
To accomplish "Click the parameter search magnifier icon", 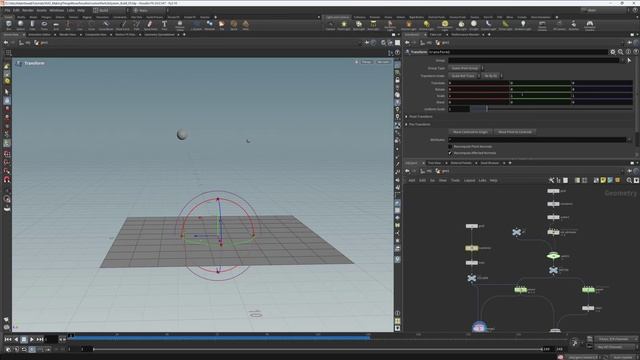I will [620, 52].
